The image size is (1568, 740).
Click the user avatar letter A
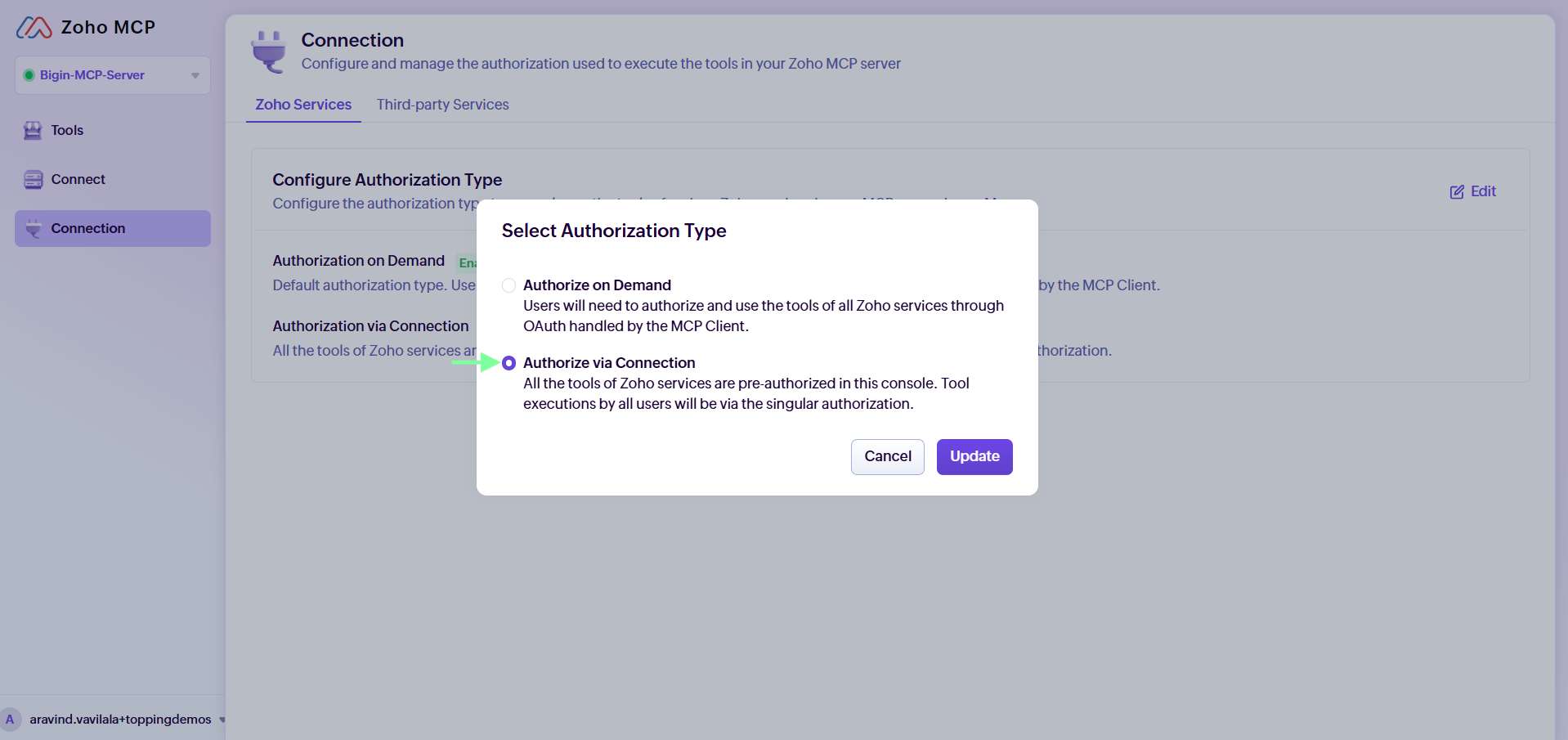pos(11,720)
